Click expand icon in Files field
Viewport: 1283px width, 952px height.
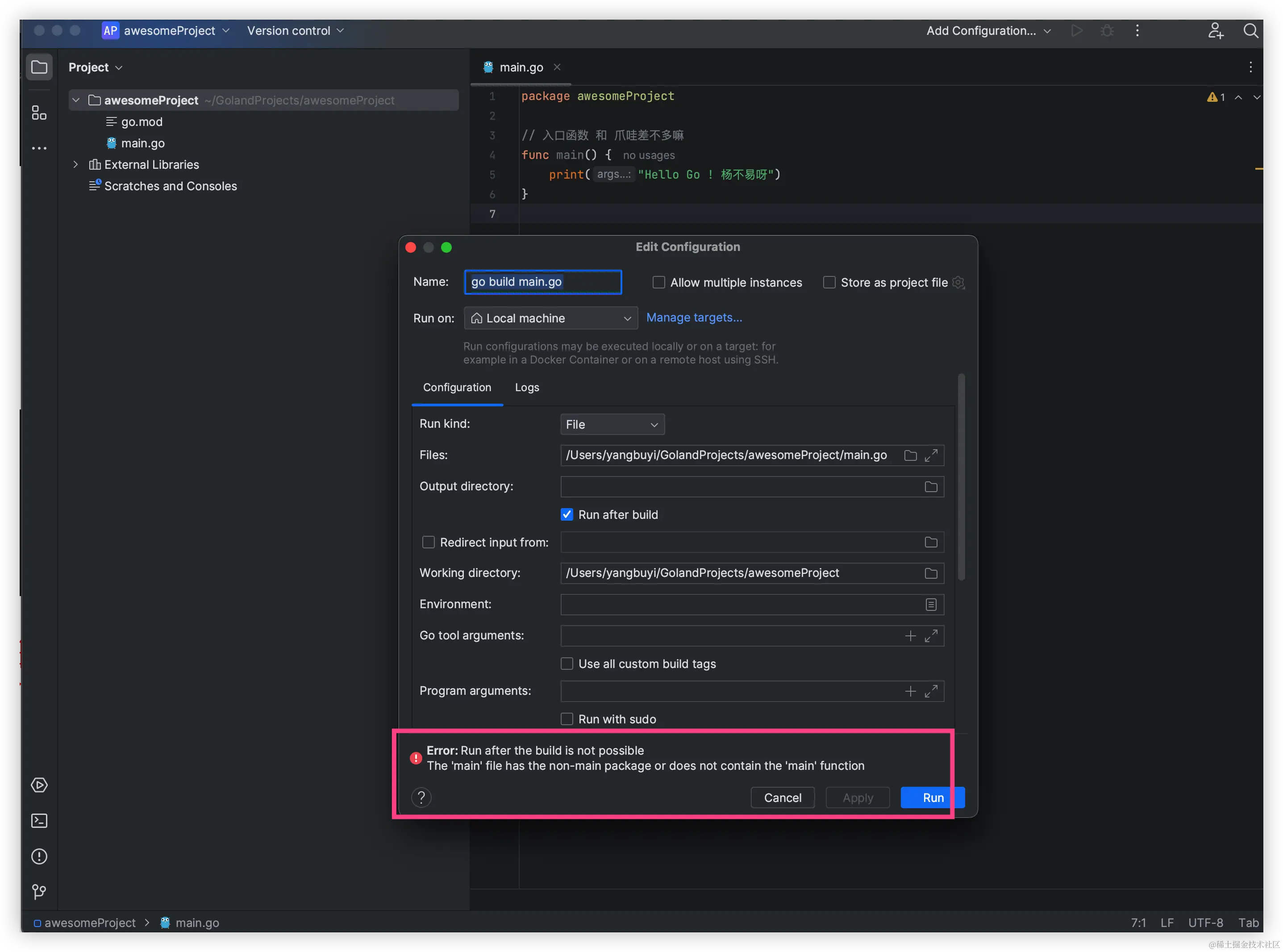(931, 455)
